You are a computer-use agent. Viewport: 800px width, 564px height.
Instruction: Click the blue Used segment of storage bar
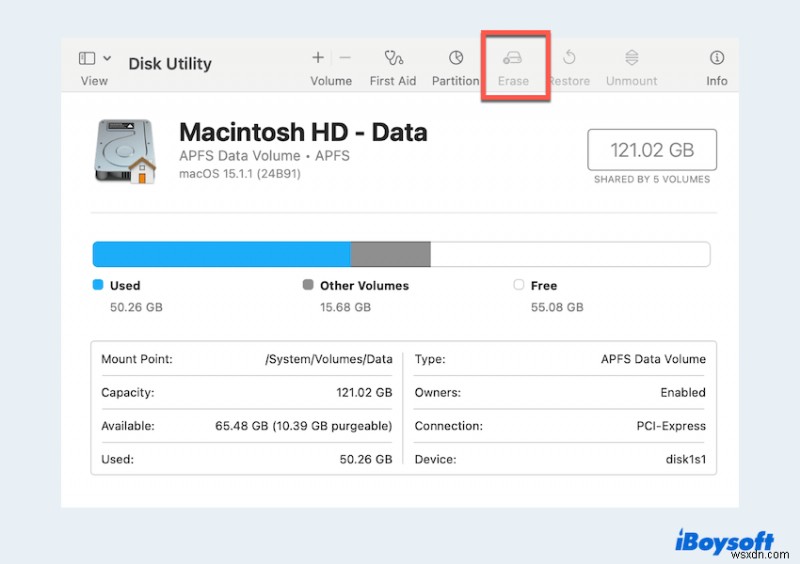click(222, 254)
